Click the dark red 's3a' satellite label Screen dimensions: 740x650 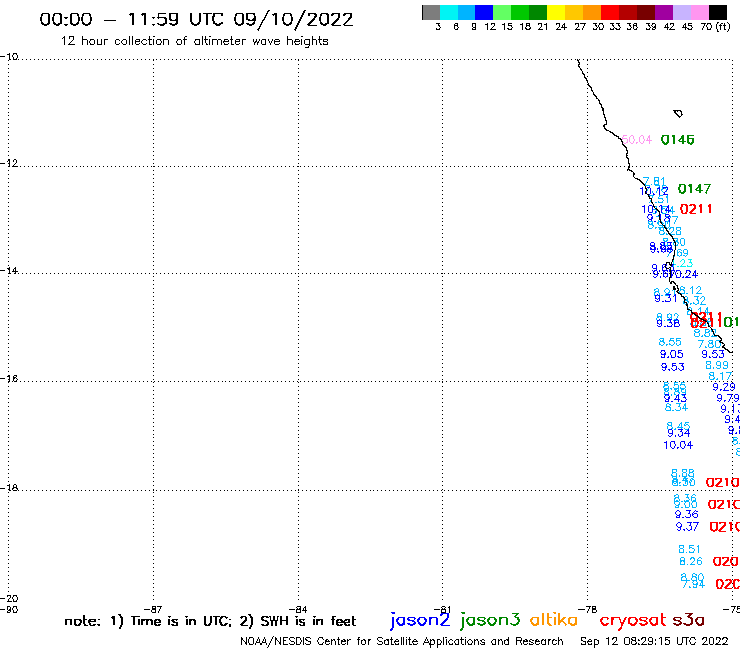(x=688, y=620)
